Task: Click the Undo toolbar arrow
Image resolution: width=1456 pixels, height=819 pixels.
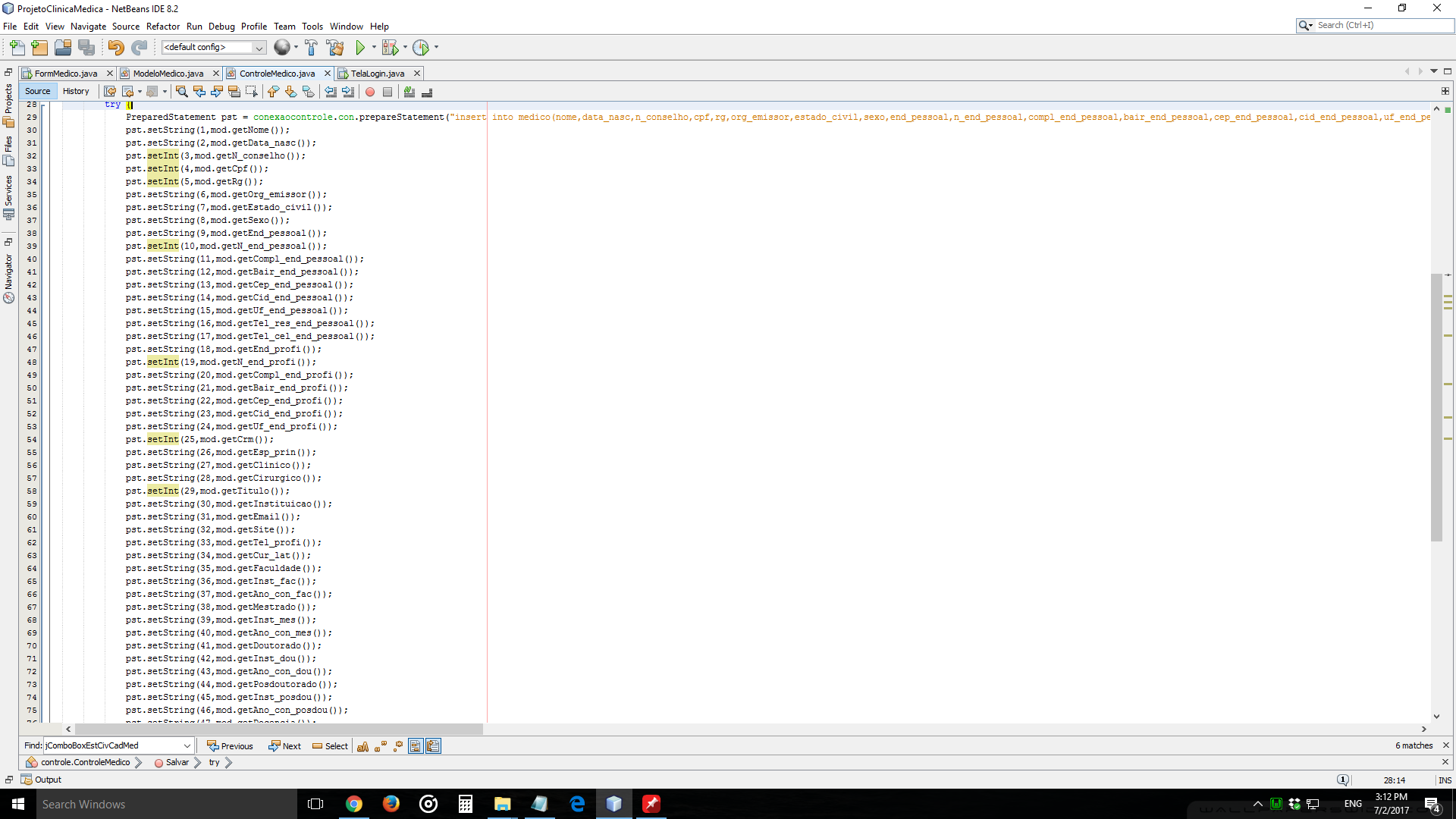Action: point(115,48)
